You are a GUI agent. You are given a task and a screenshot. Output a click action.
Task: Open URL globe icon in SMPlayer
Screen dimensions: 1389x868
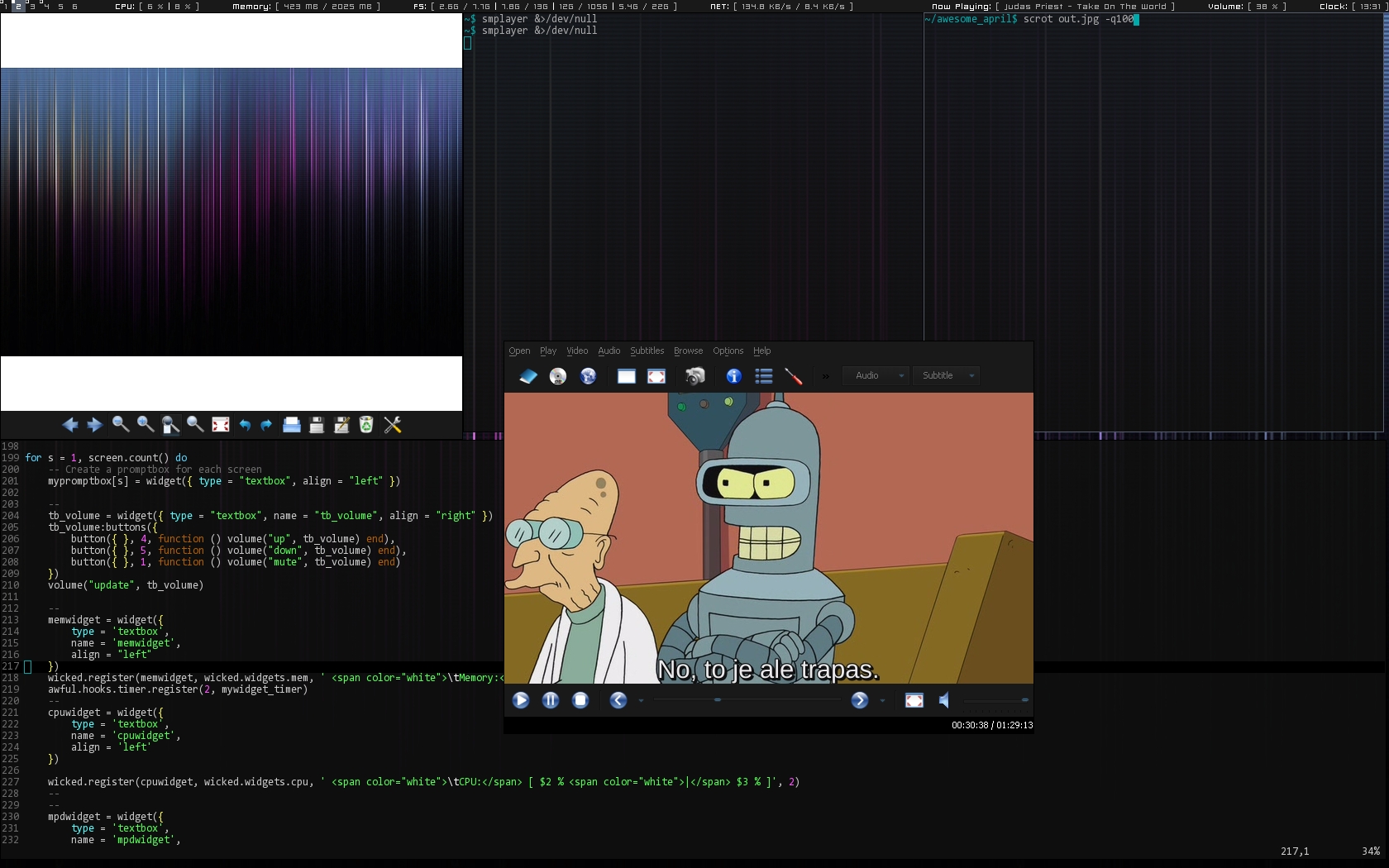click(588, 376)
